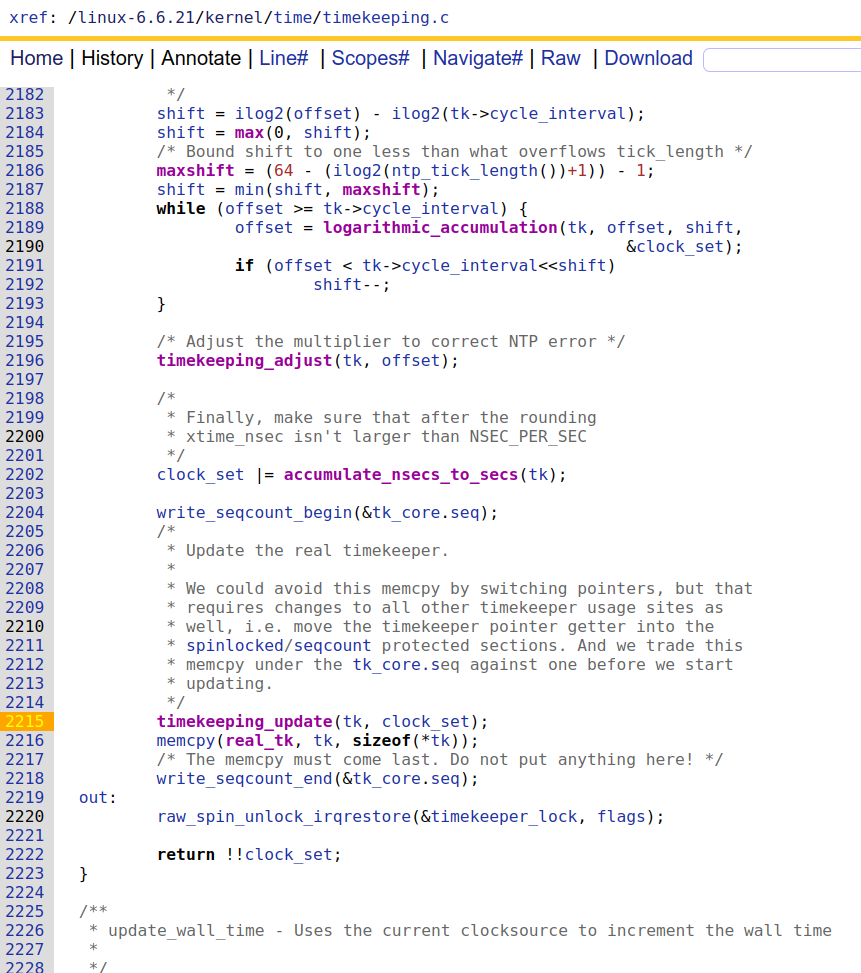Toggle the Scopes# display option
The height and width of the screenshot is (973, 861).
click(x=371, y=58)
